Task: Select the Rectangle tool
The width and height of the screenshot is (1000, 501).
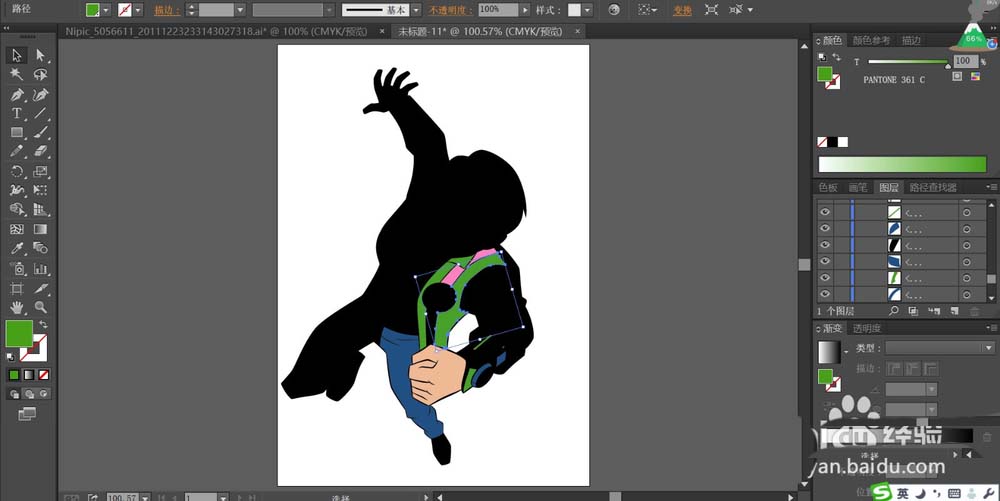Action: tap(17, 133)
